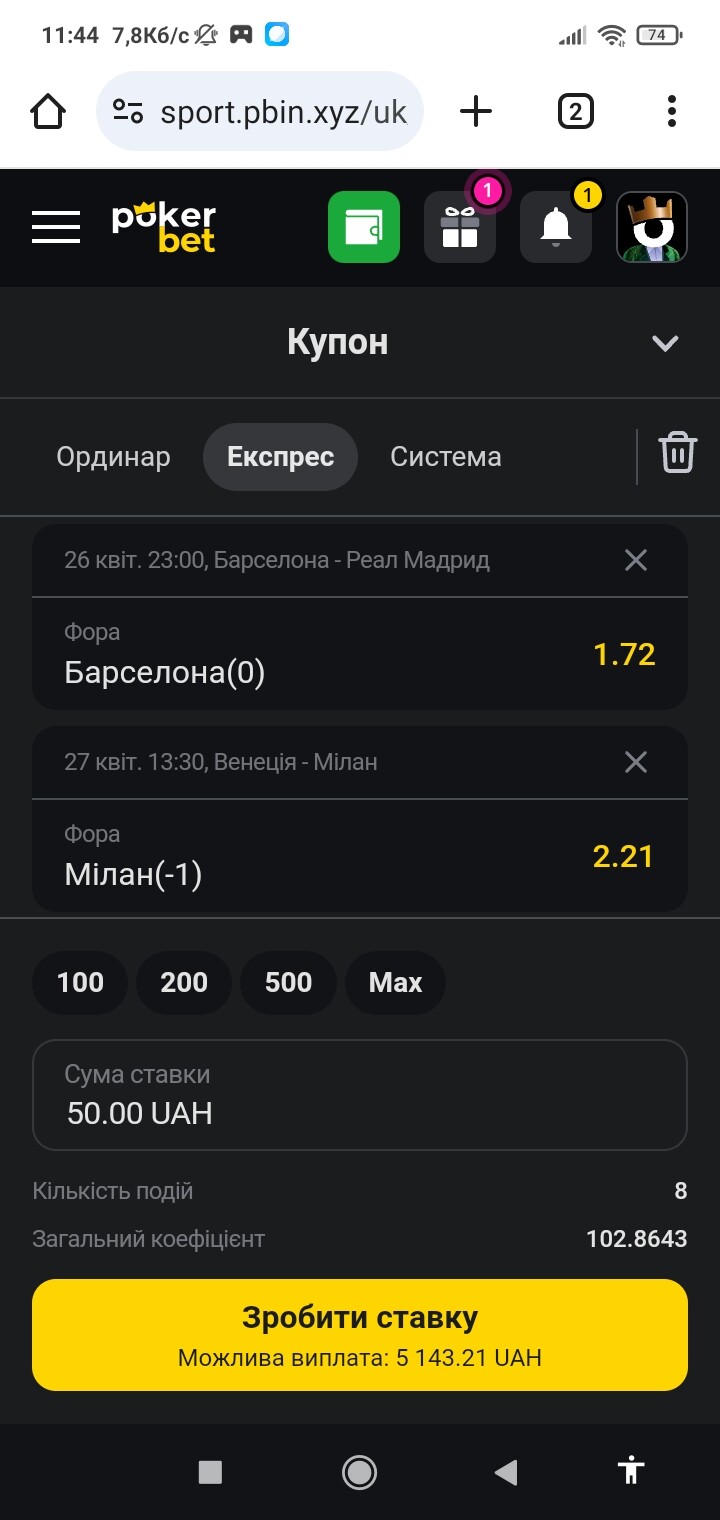The height and width of the screenshot is (1520, 720).
Task: Set stake to 500
Action: (x=288, y=982)
